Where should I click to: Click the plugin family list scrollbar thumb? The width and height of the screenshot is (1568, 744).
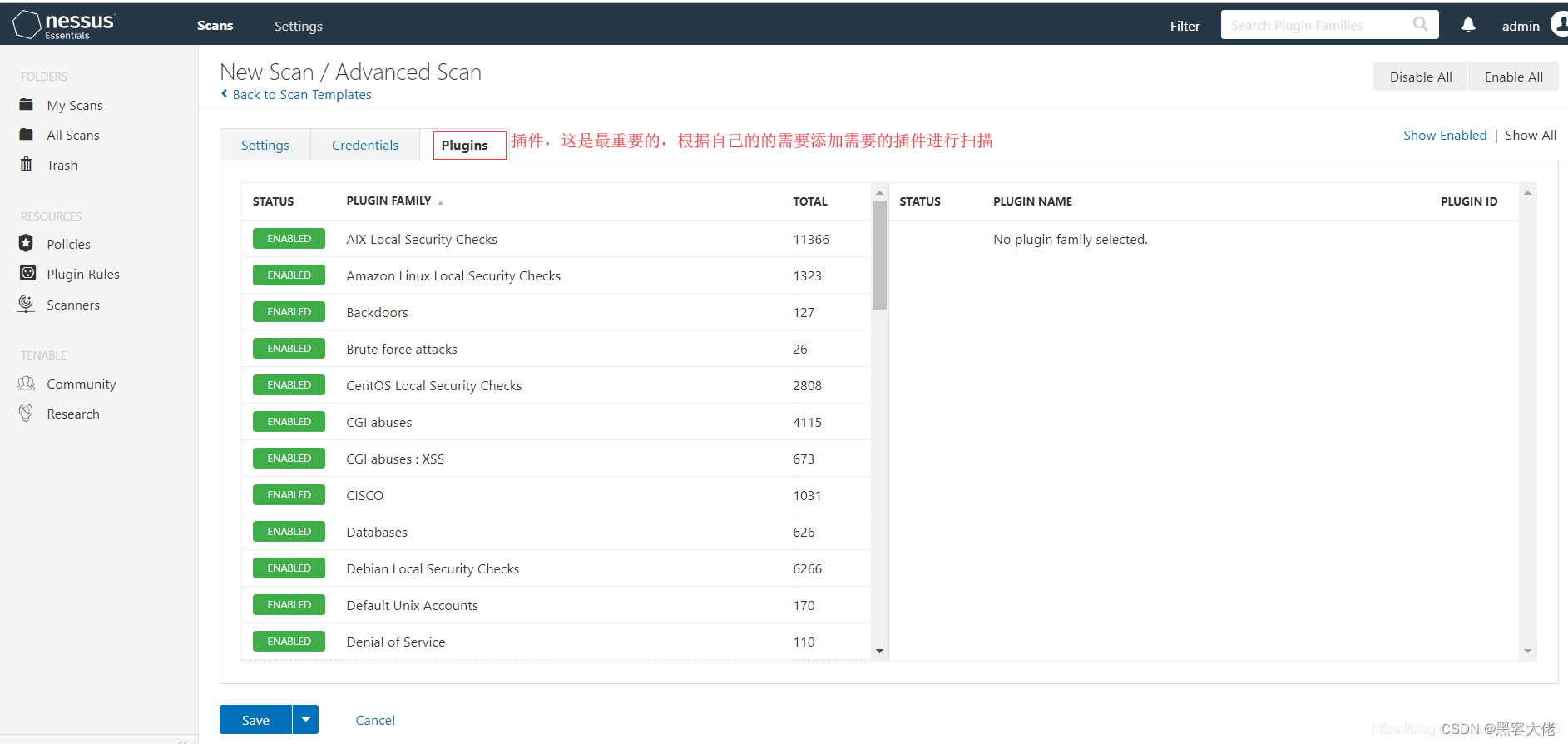tap(879, 255)
